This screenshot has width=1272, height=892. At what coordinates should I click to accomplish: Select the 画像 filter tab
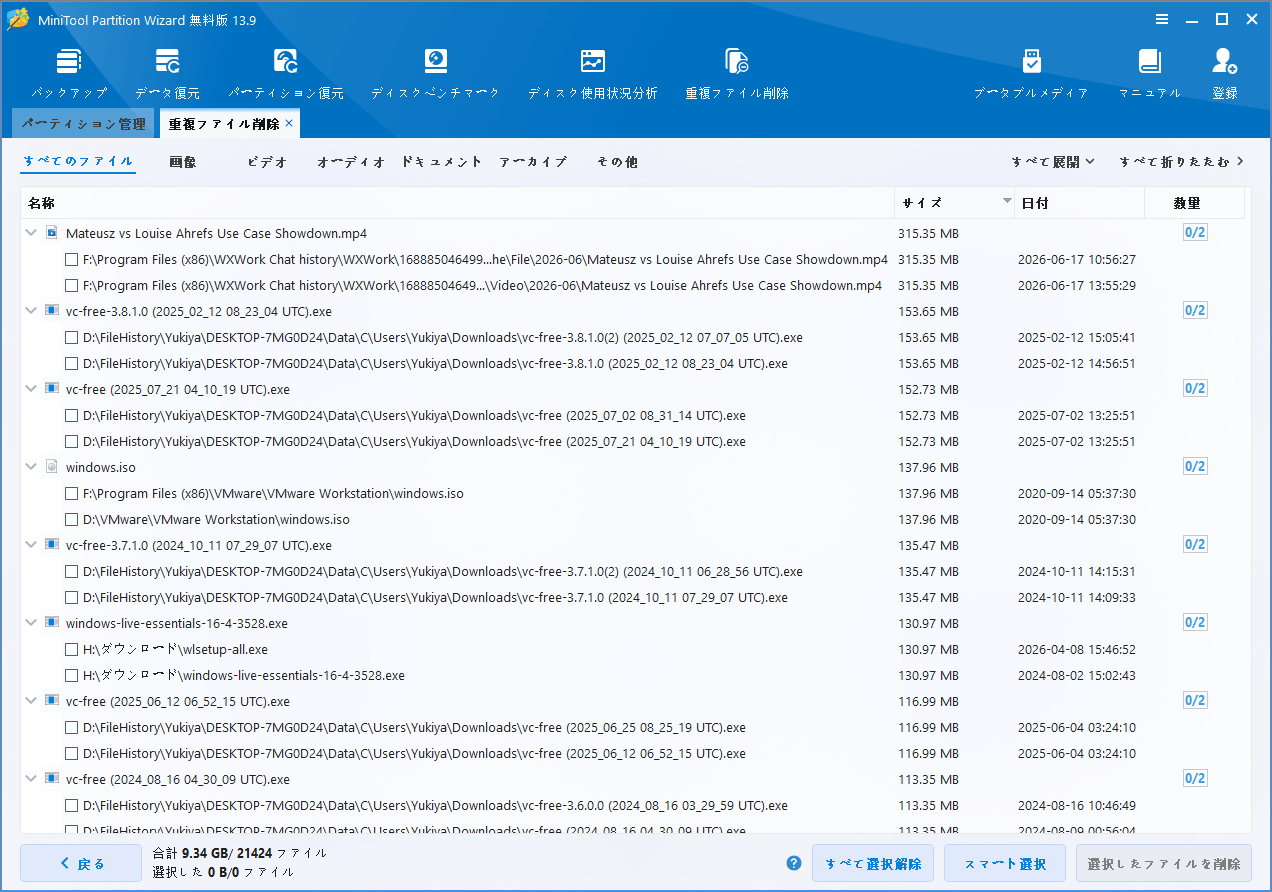tap(183, 161)
